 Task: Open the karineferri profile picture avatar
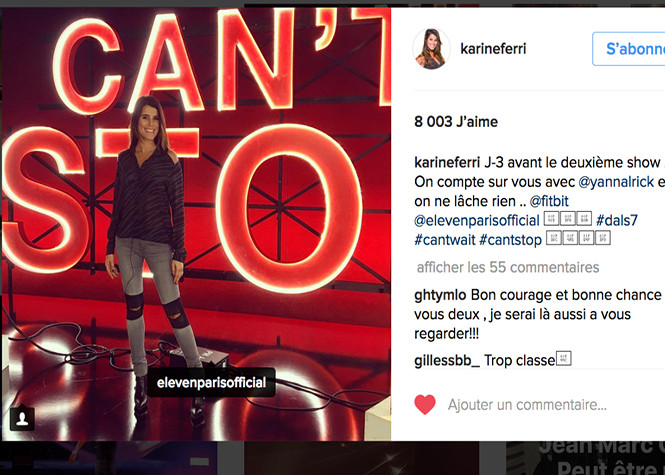tap(431, 49)
